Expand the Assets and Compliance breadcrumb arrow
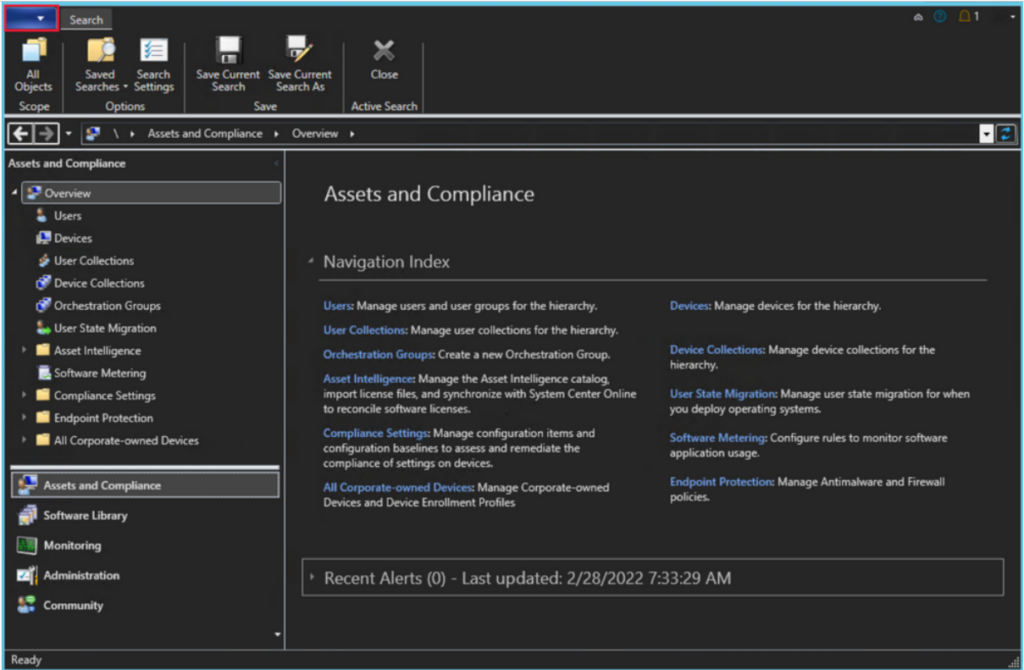 (276, 134)
